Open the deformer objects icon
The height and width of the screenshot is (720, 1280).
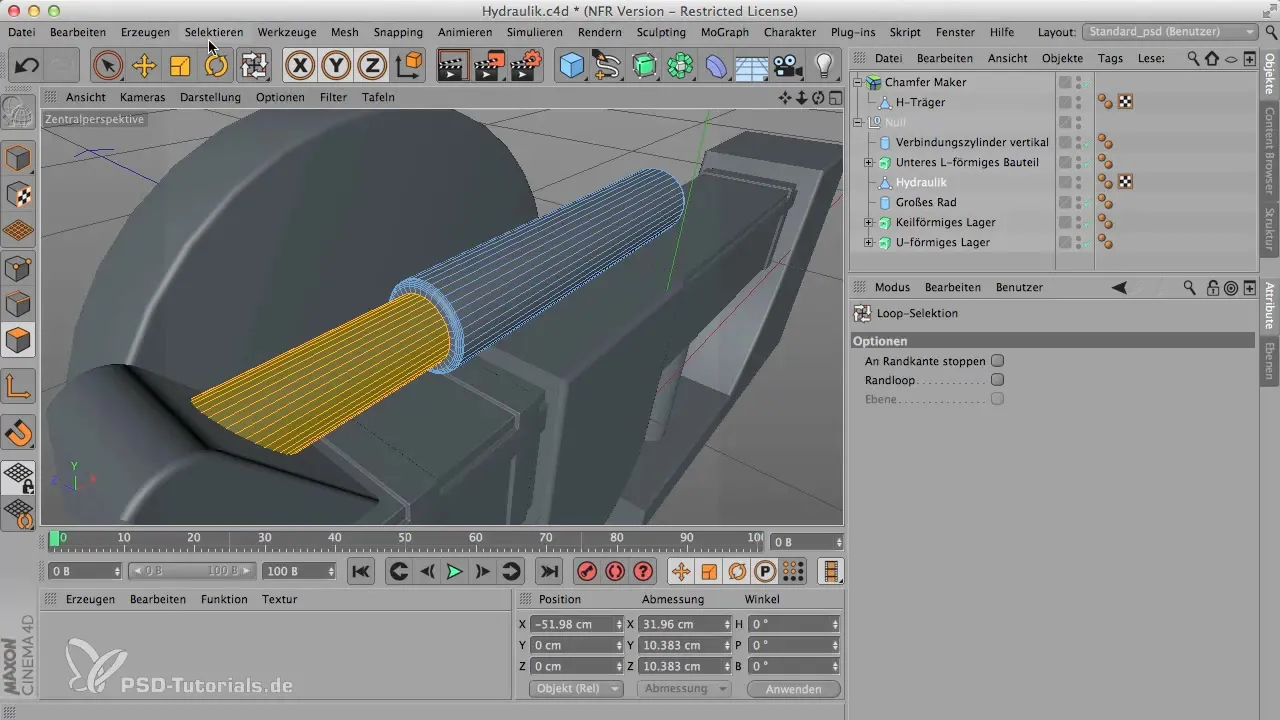[x=716, y=67]
